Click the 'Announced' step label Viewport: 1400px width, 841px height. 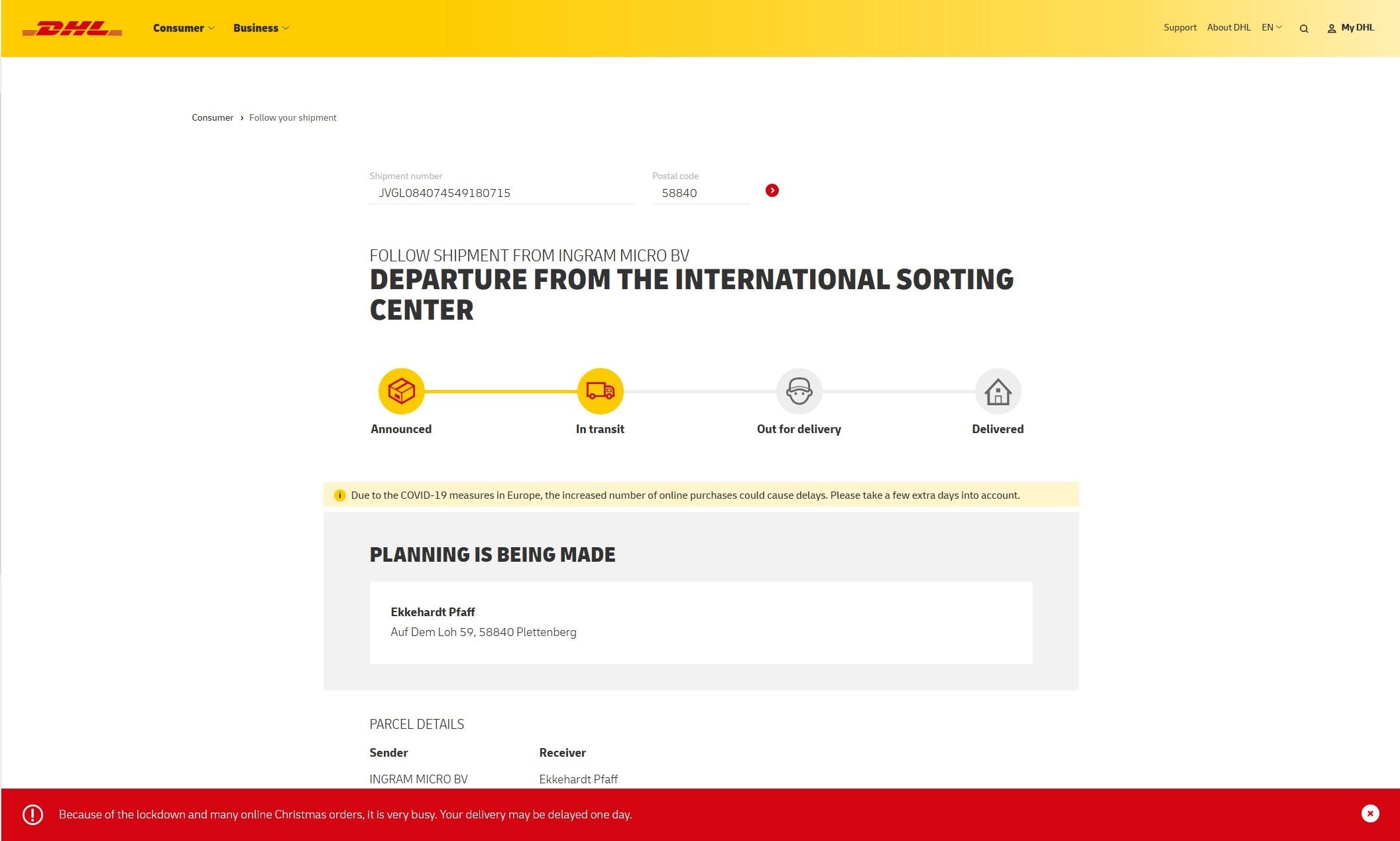401,429
